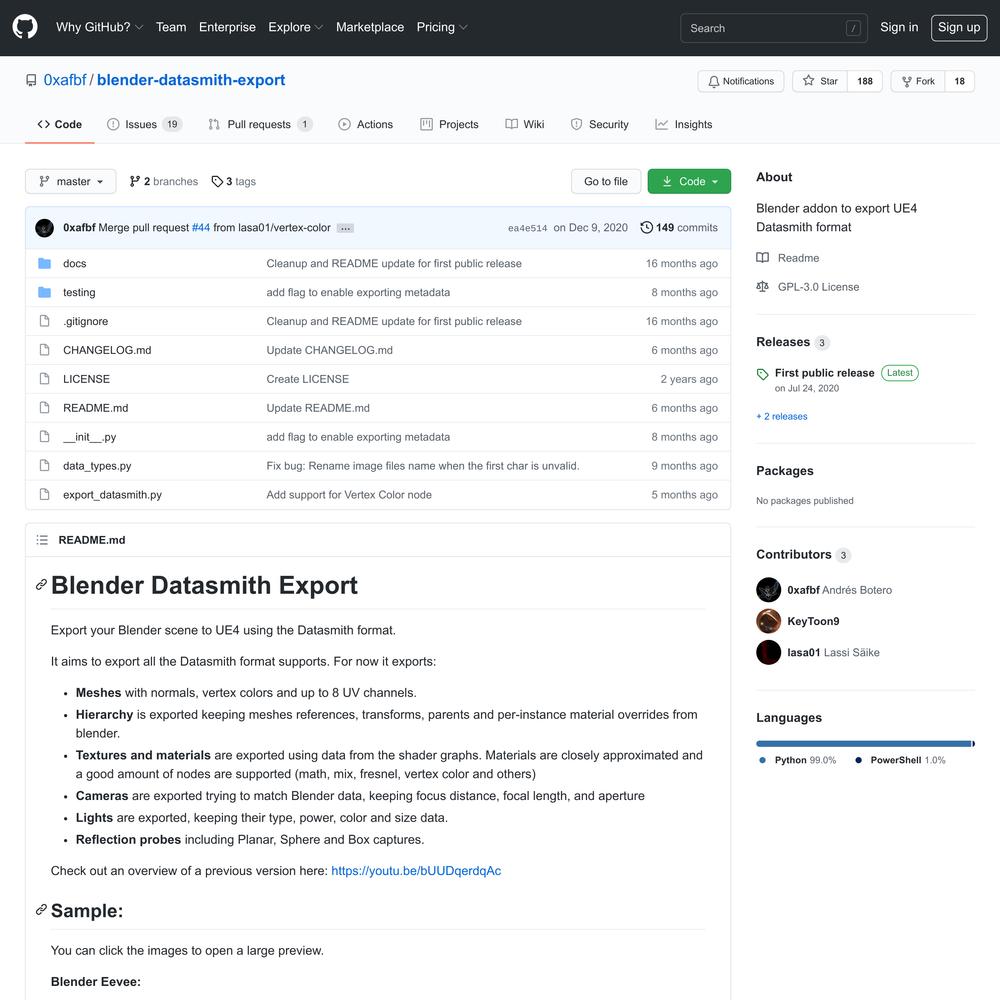1000x1000 pixels.
Task: Open the 18 forks count
Action: tap(959, 81)
